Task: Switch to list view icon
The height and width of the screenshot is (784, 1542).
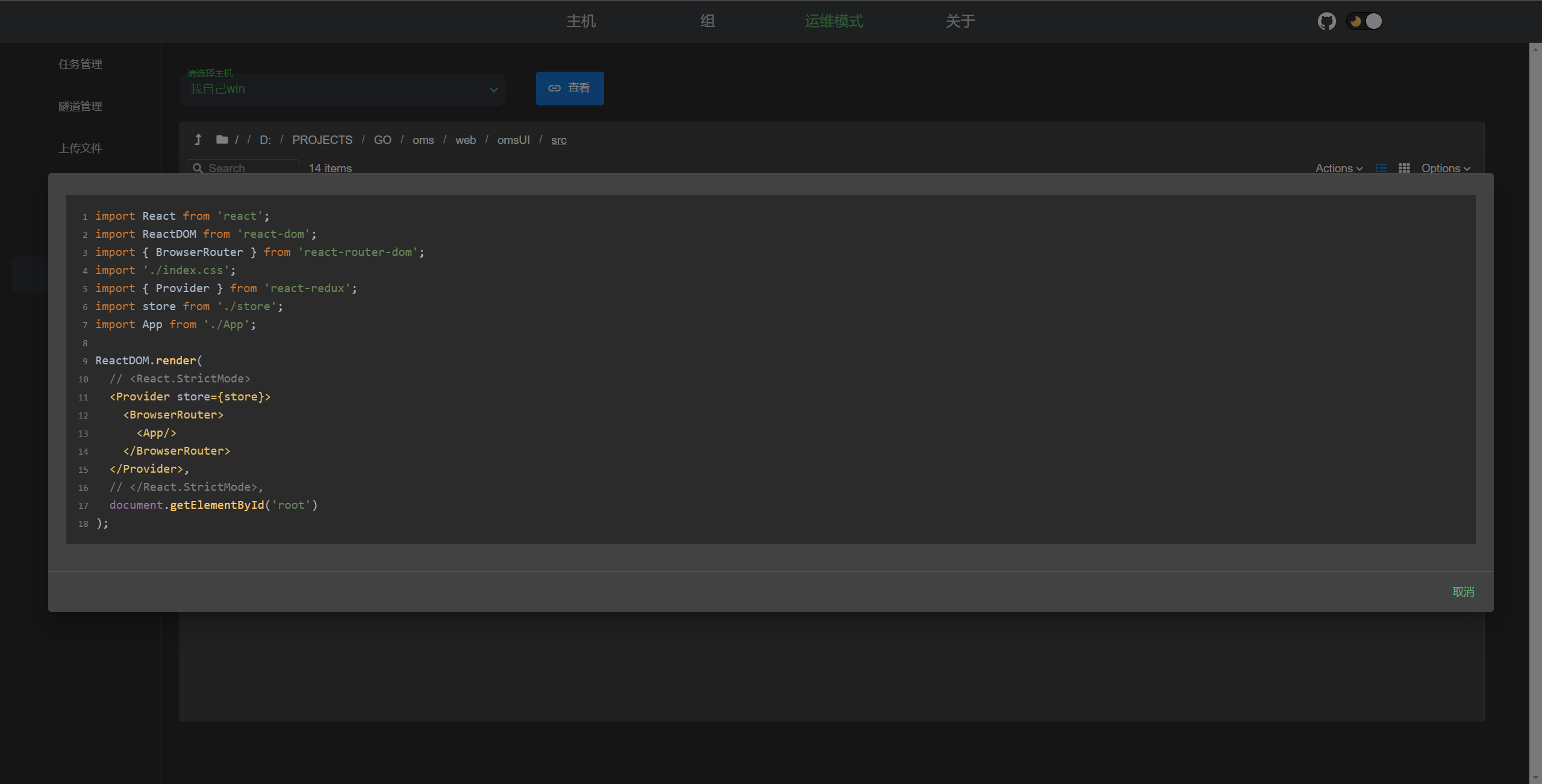Action: coord(1381,168)
